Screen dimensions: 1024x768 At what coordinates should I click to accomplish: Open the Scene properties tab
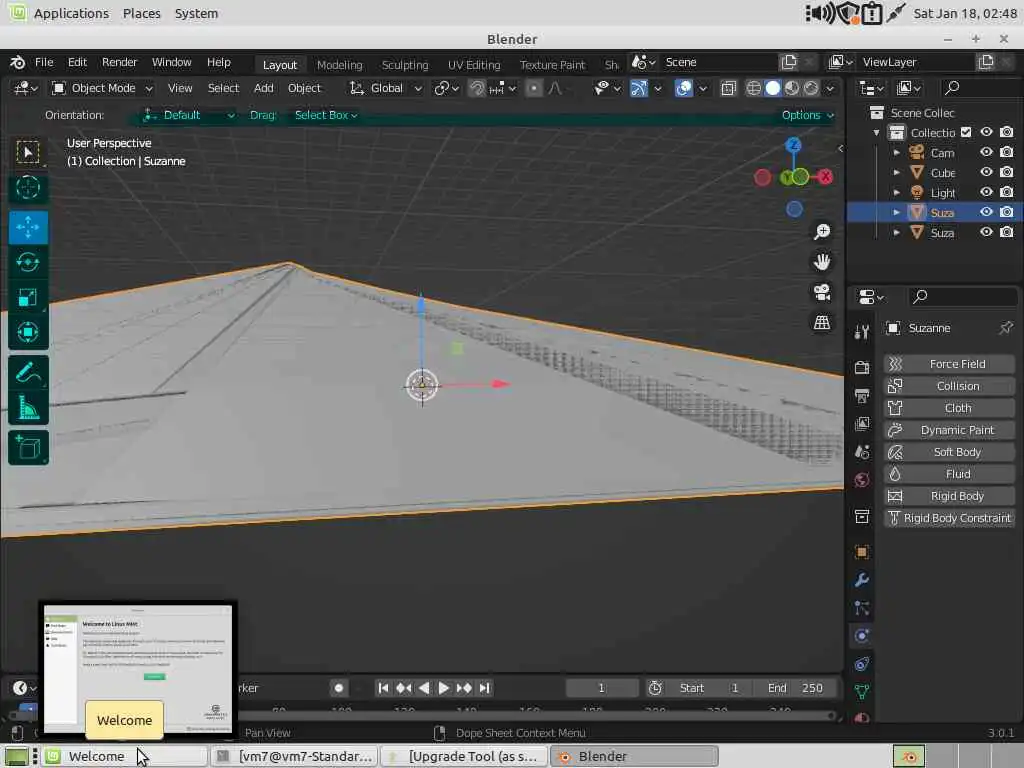[861, 452]
